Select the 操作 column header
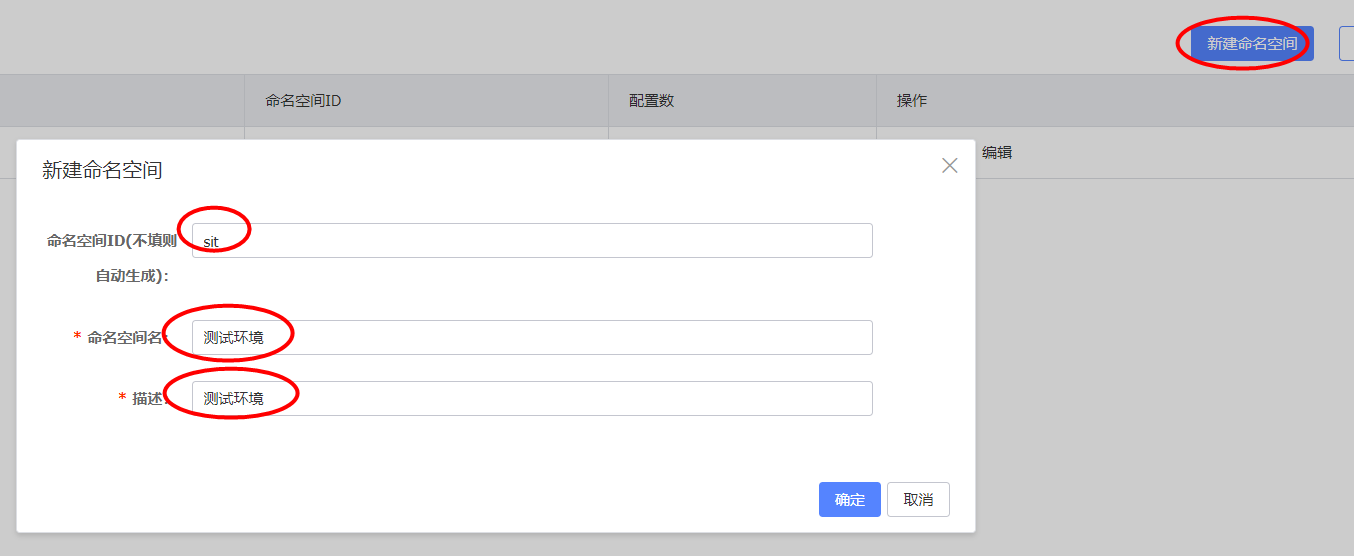 pyautogui.click(x=911, y=101)
